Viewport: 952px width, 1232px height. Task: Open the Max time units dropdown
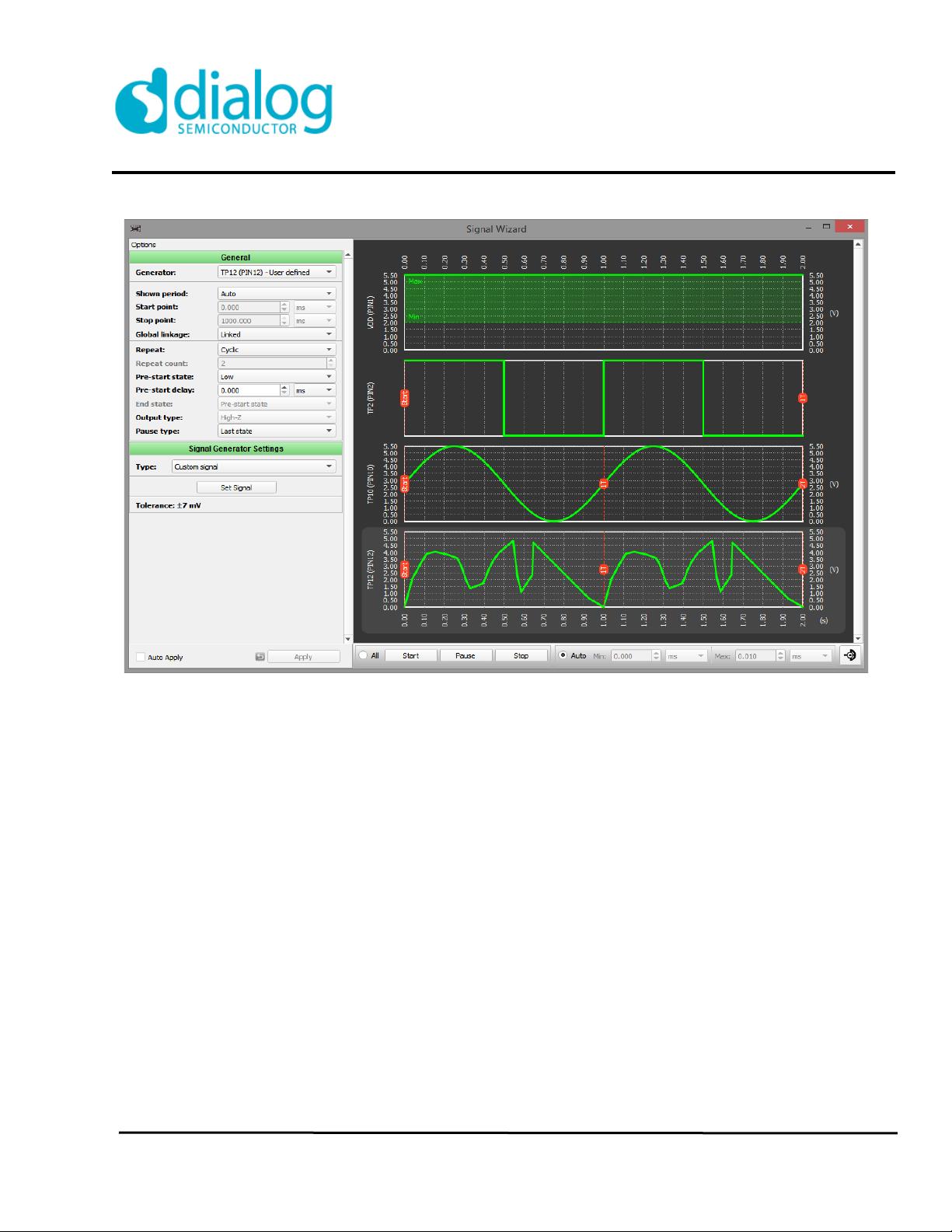coord(811,656)
